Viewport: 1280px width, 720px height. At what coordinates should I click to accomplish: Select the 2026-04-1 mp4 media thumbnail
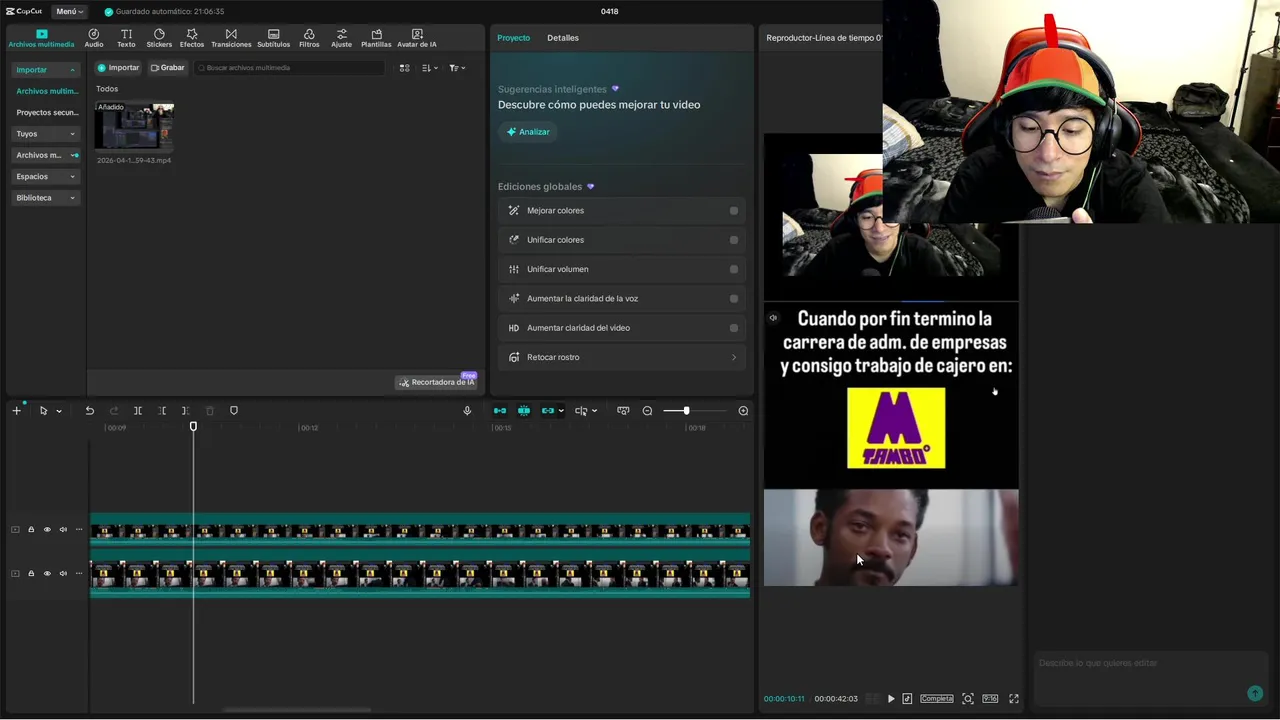[134, 126]
